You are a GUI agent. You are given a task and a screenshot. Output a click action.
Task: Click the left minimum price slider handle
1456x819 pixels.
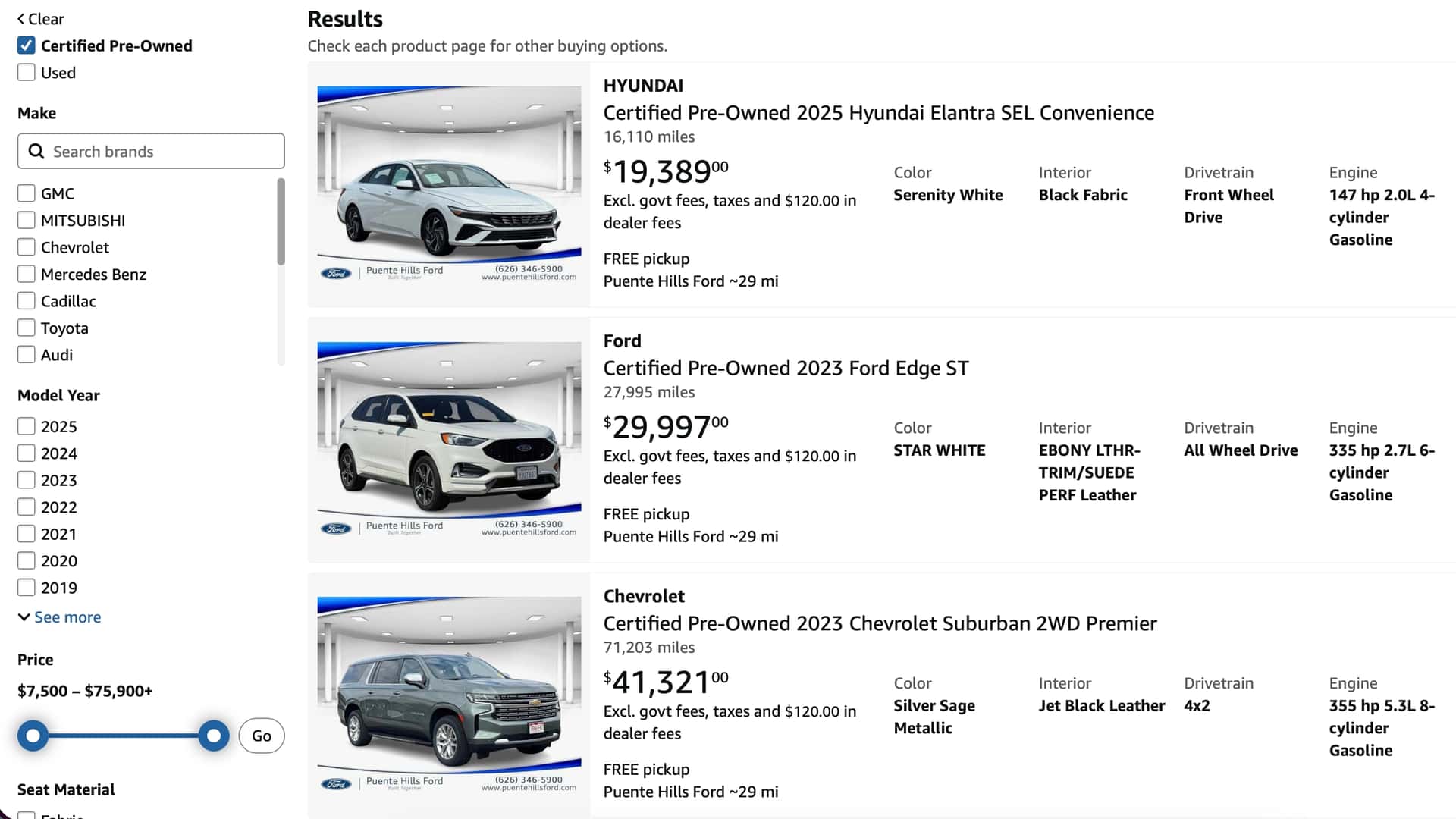click(x=33, y=736)
